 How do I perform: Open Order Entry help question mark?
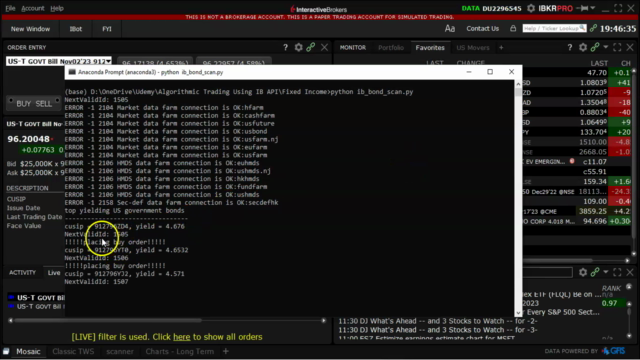[285, 47]
